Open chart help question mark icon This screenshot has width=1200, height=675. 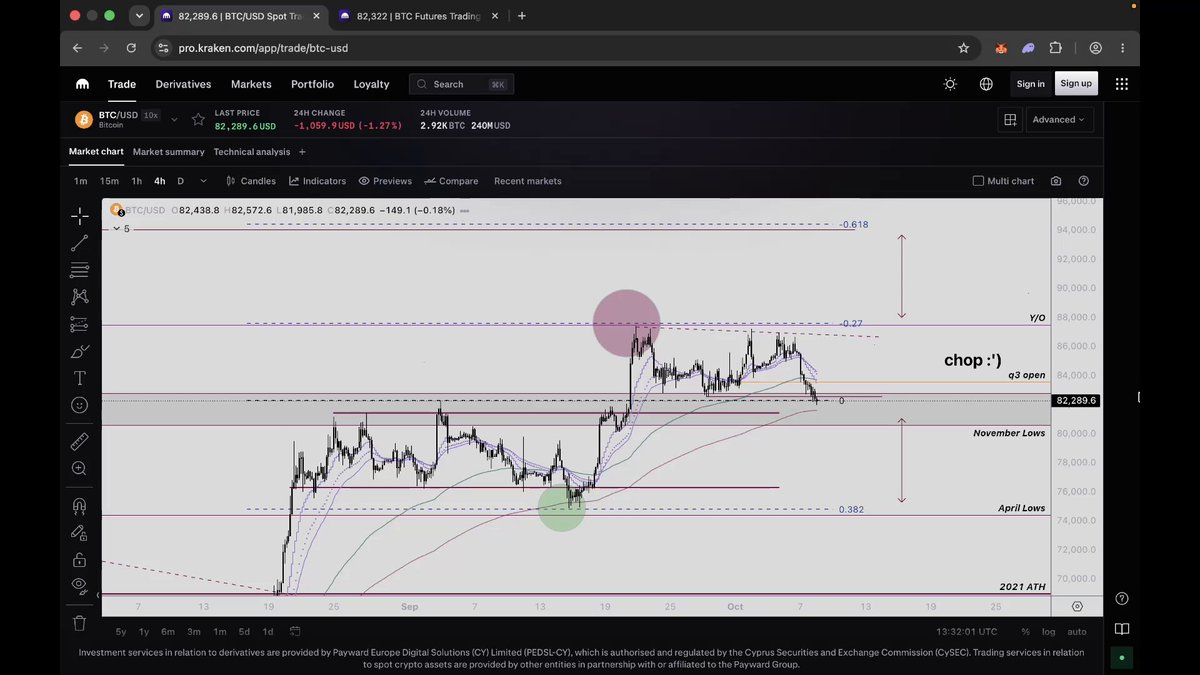coord(1084,181)
